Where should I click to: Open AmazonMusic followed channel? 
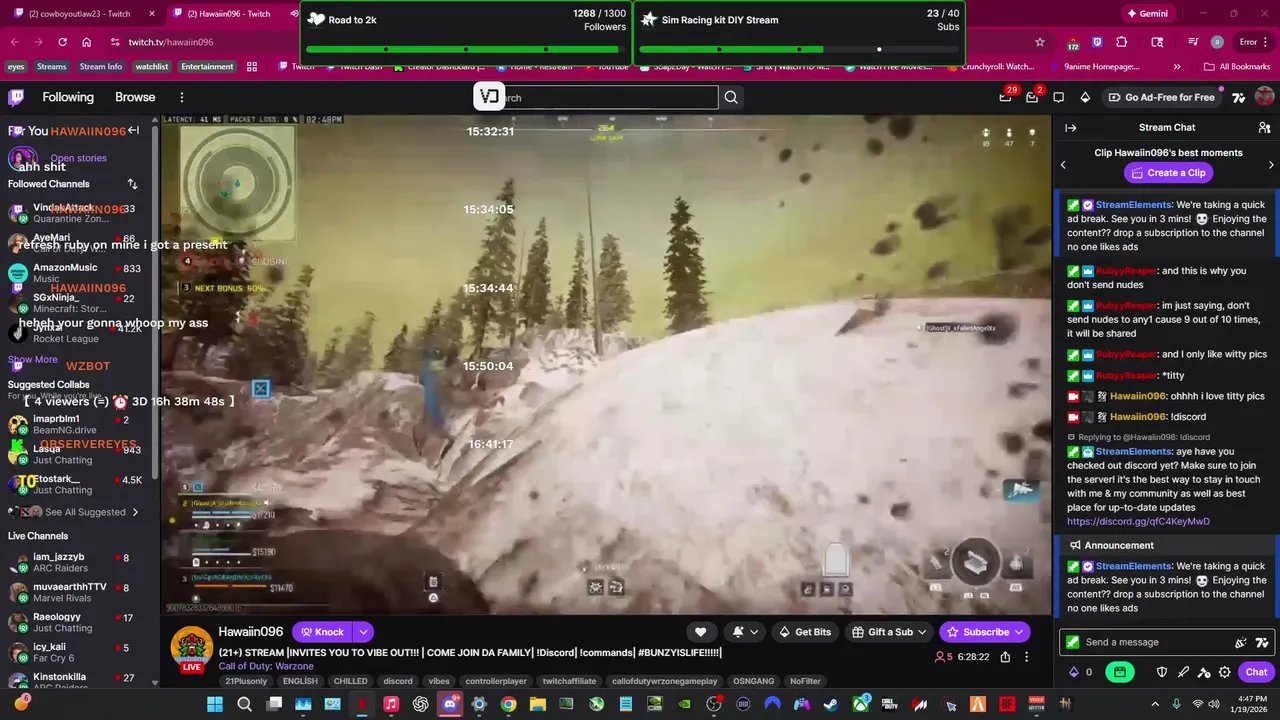pyautogui.click(x=78, y=273)
